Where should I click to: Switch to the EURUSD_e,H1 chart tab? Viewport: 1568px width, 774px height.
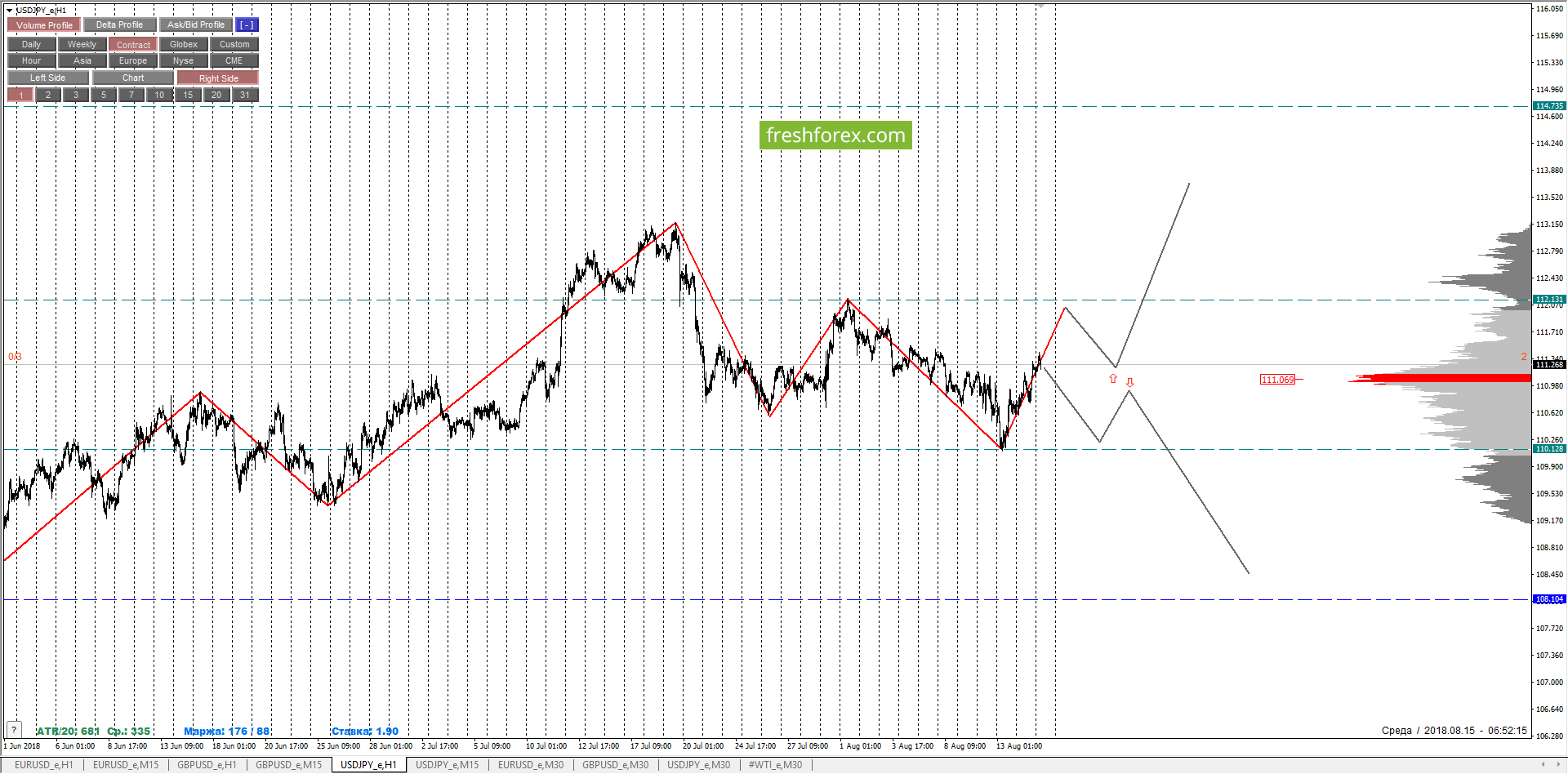click(x=44, y=765)
